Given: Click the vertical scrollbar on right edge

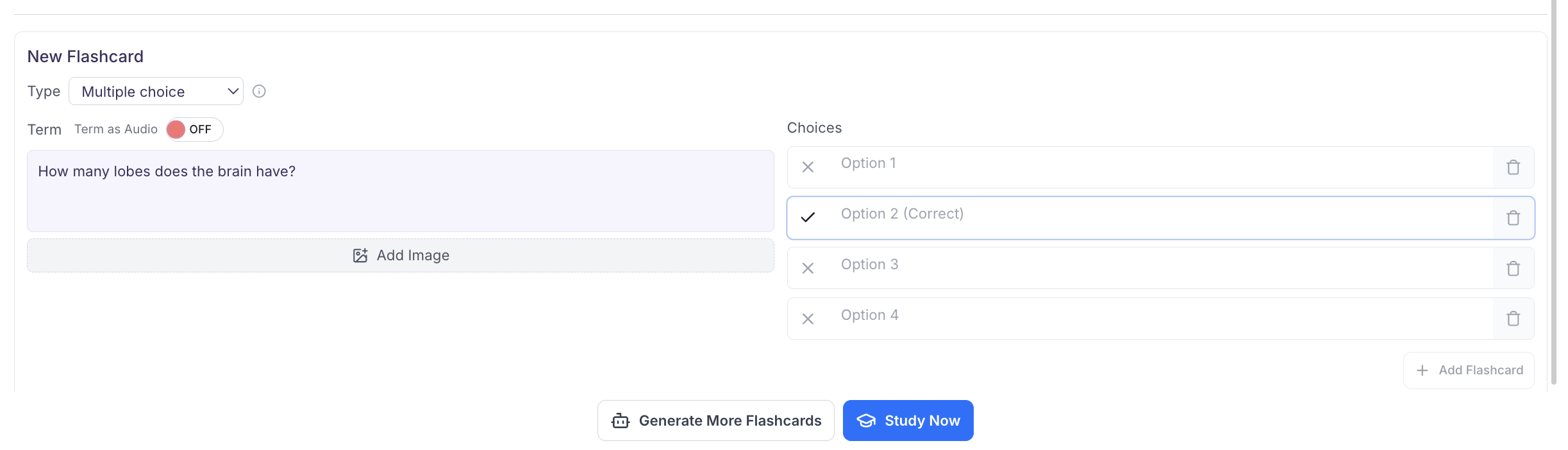Looking at the screenshot, I should click(x=1553, y=192).
